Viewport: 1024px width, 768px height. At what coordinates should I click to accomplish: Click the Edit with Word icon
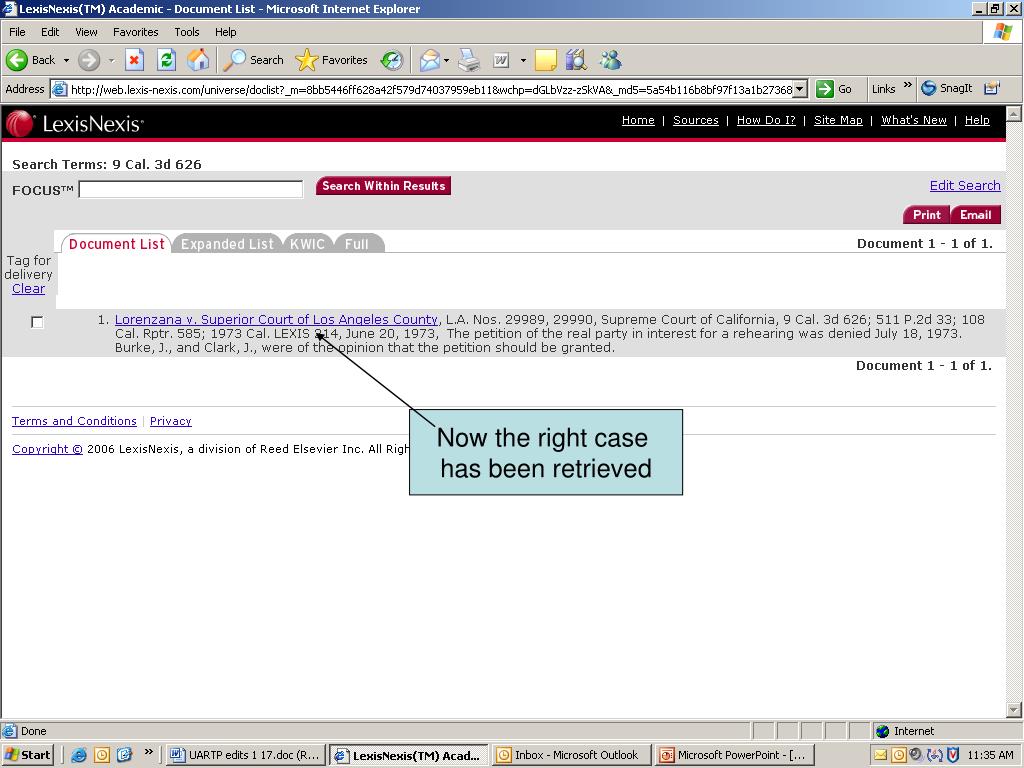click(501, 60)
